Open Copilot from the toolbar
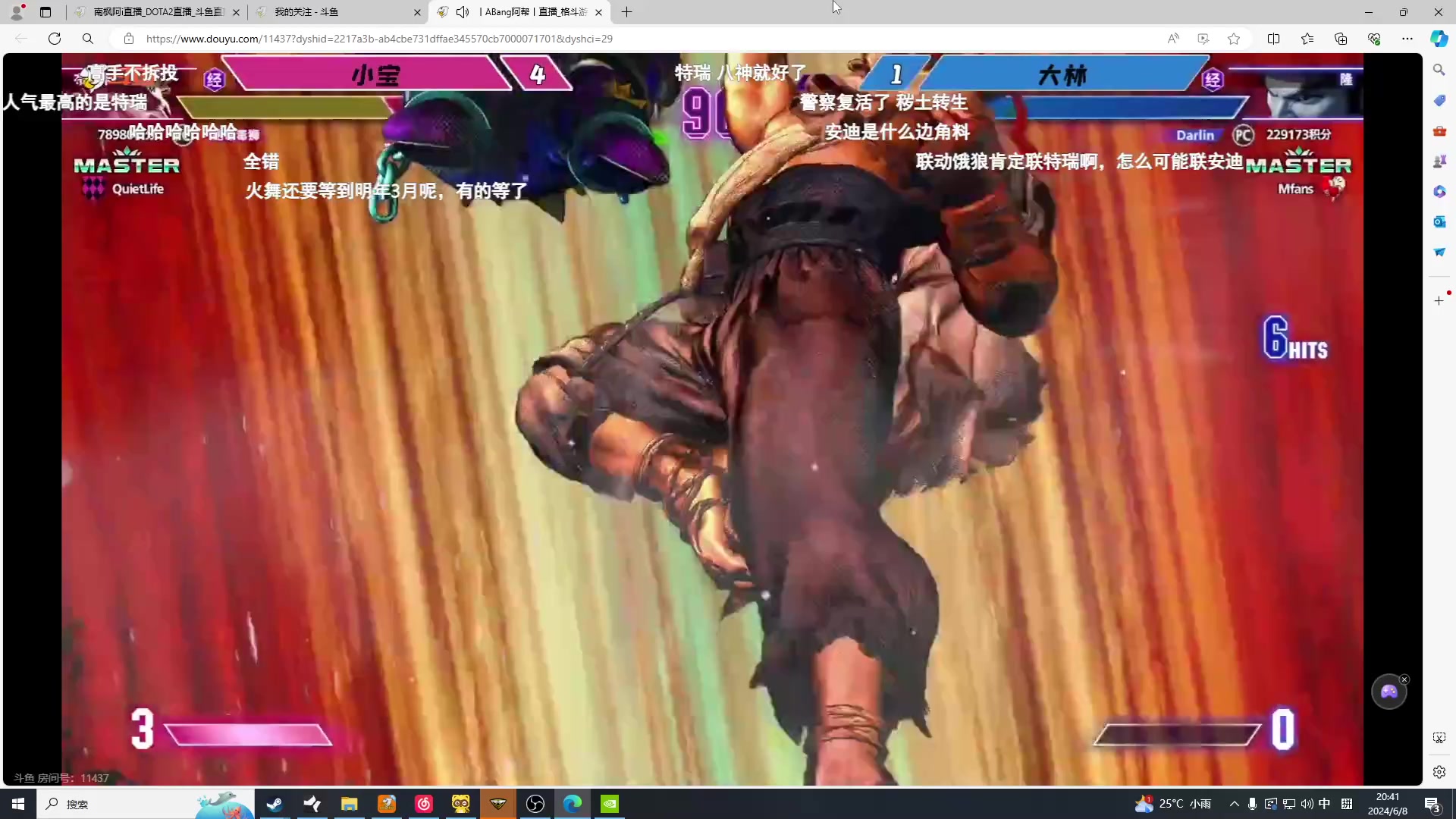This screenshot has height=819, width=1456. (x=1439, y=39)
